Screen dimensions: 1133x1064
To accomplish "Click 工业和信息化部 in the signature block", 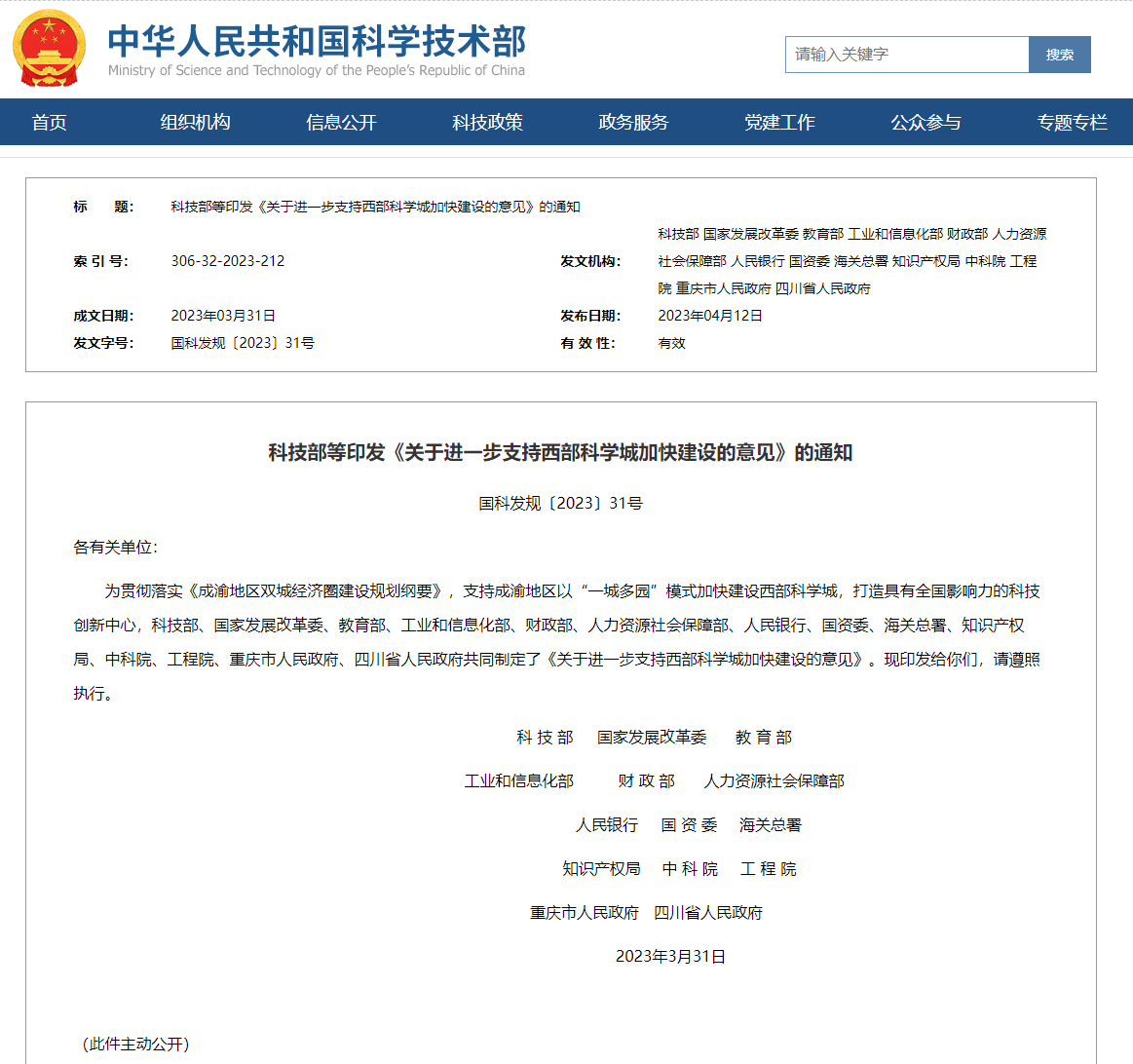I will pos(519,781).
